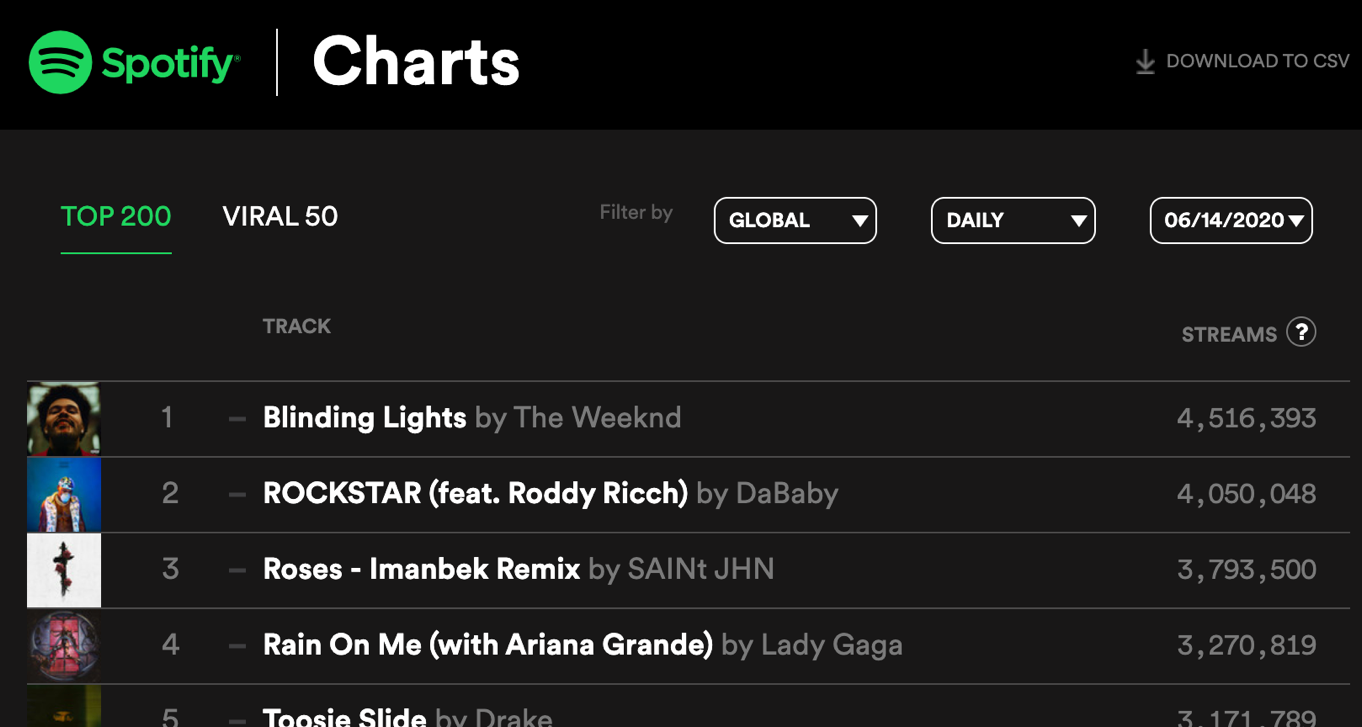Open the Blinding Lights track title
Viewport: 1362px width, 727px height.
(364, 418)
